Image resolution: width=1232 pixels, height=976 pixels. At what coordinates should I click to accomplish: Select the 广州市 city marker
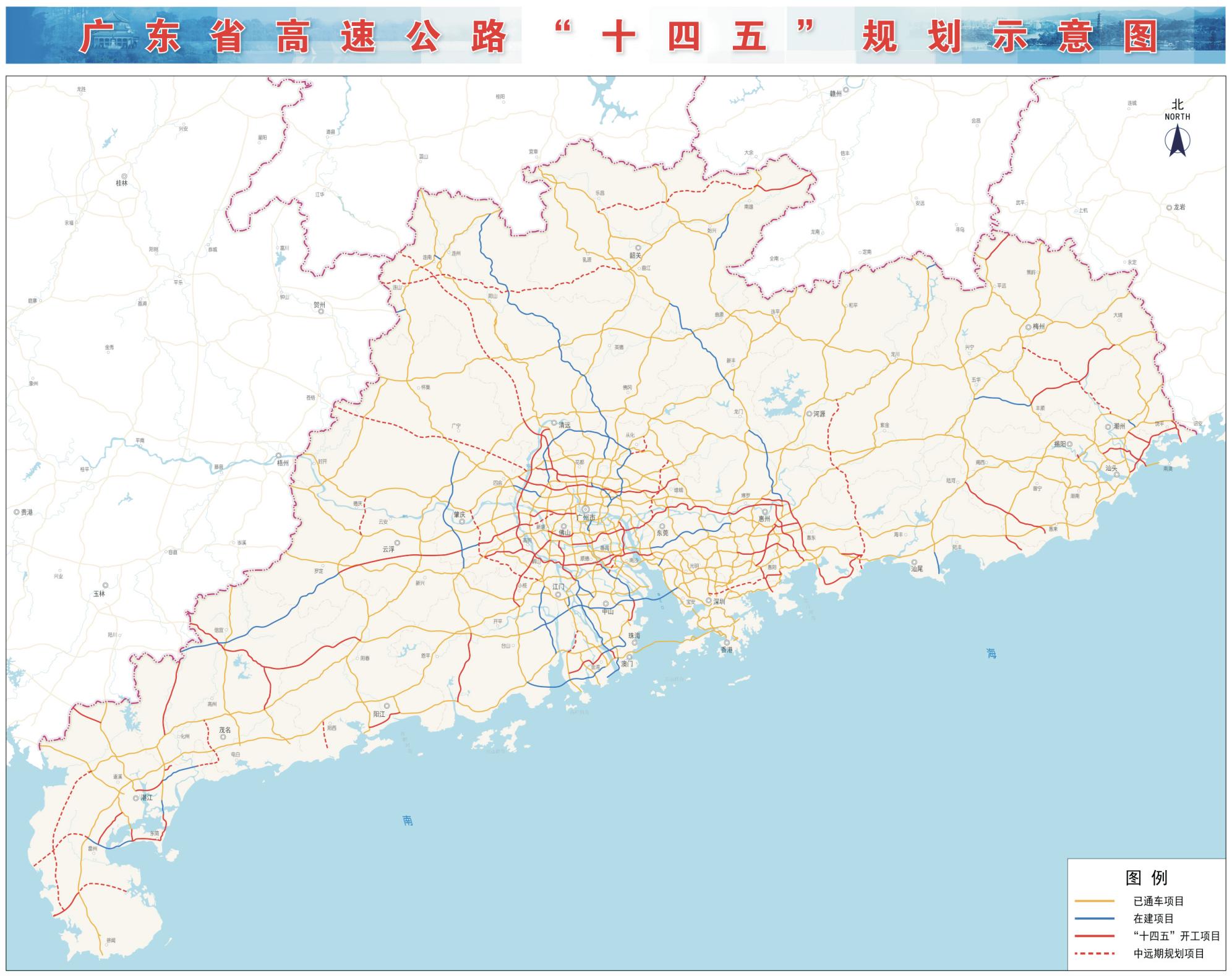(x=585, y=510)
